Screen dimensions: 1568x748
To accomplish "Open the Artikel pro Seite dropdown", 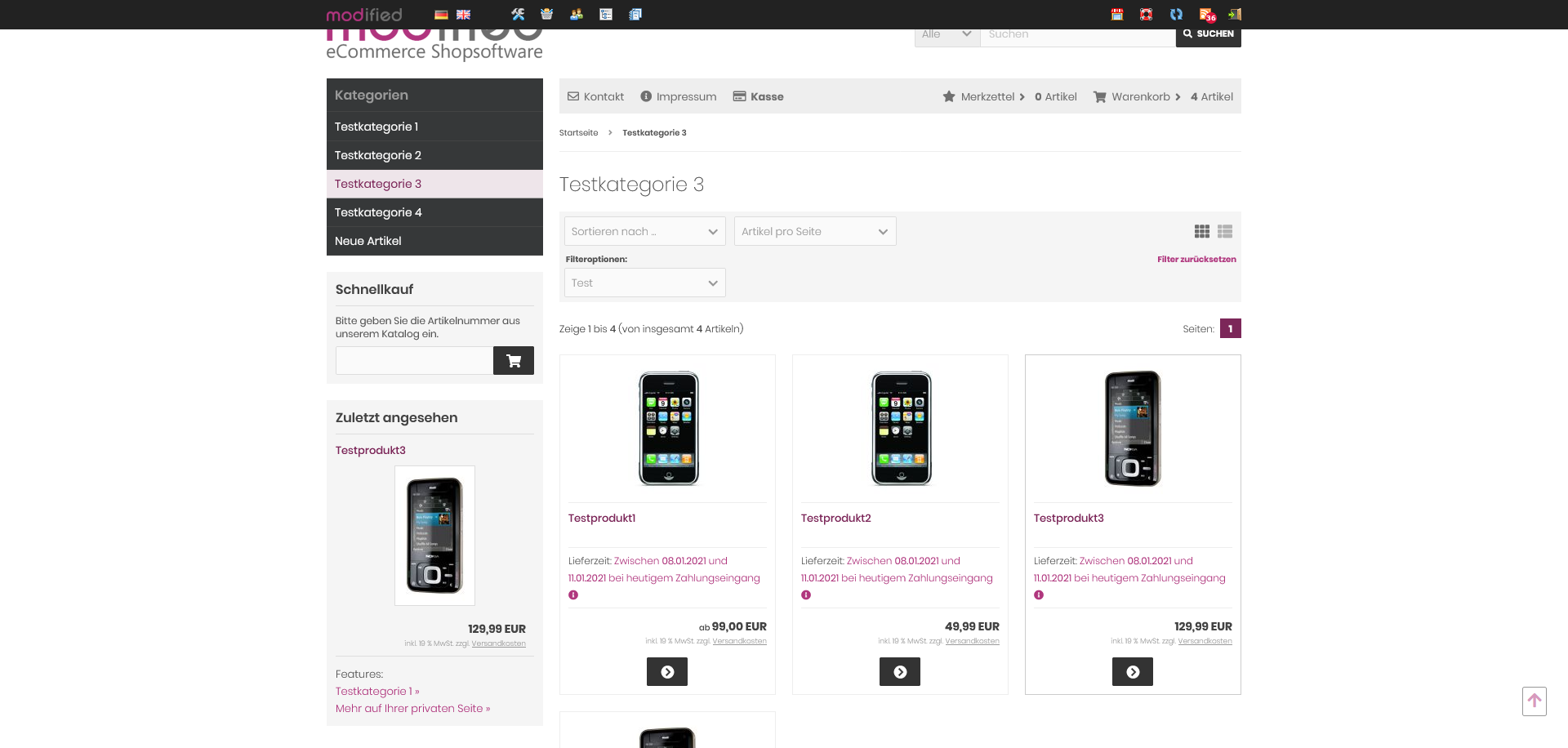I will [815, 231].
